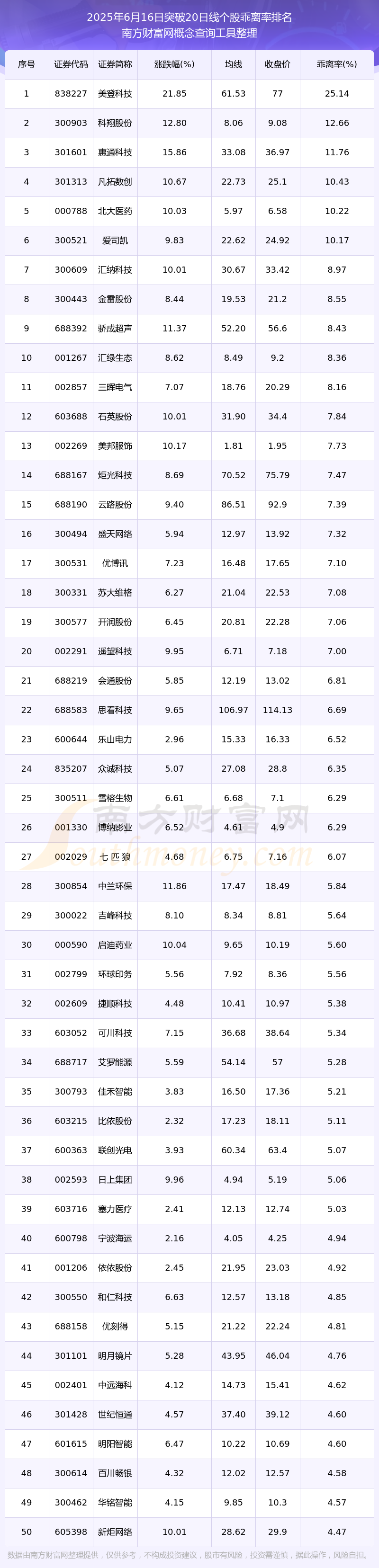Viewport: 379px width, 1568px height.
Task: Select stock name 石英股份
Action: [115, 416]
